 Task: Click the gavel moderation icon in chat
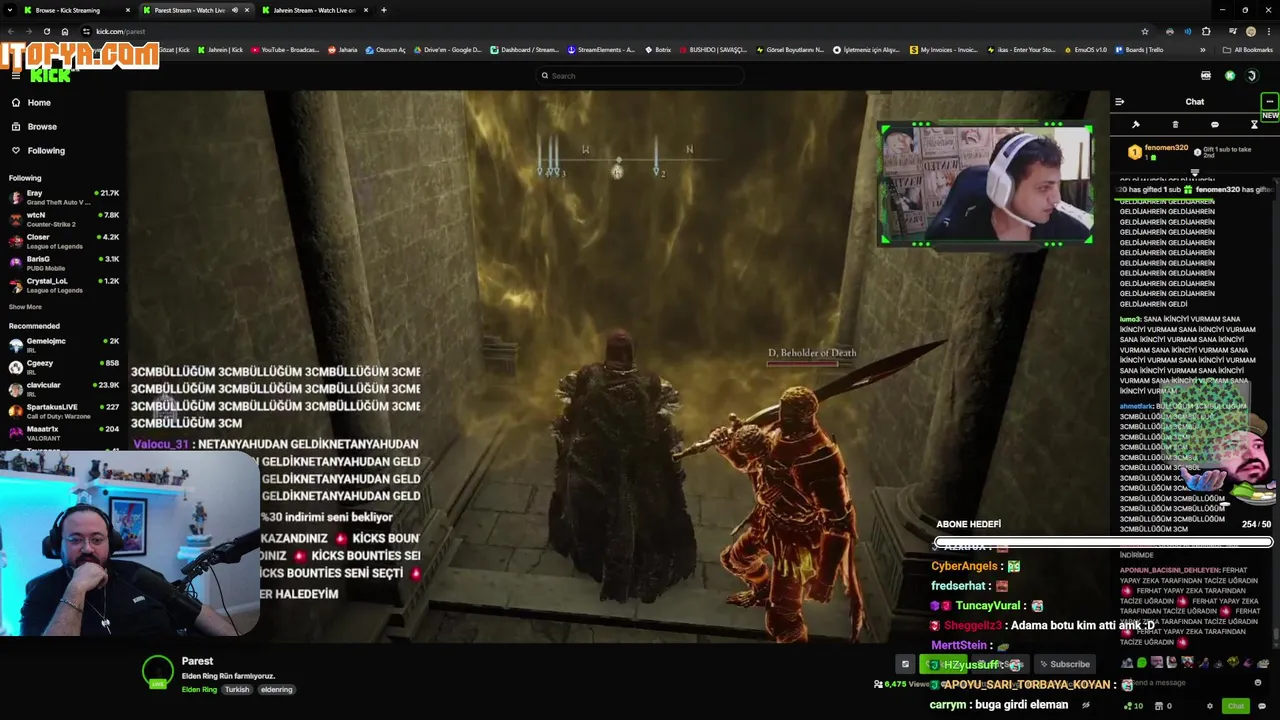pos(1136,125)
